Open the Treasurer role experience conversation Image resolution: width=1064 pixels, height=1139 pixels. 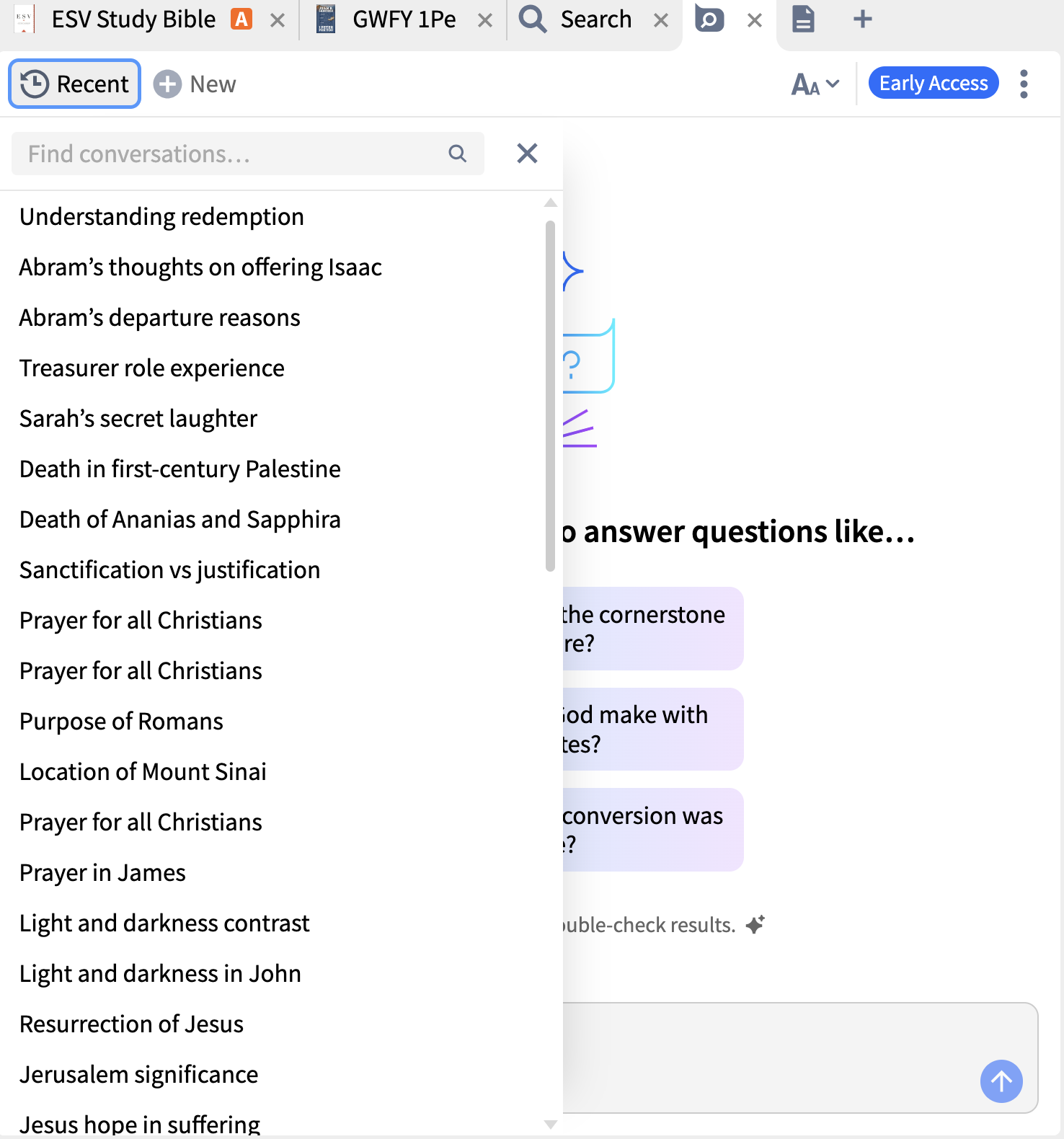point(152,368)
